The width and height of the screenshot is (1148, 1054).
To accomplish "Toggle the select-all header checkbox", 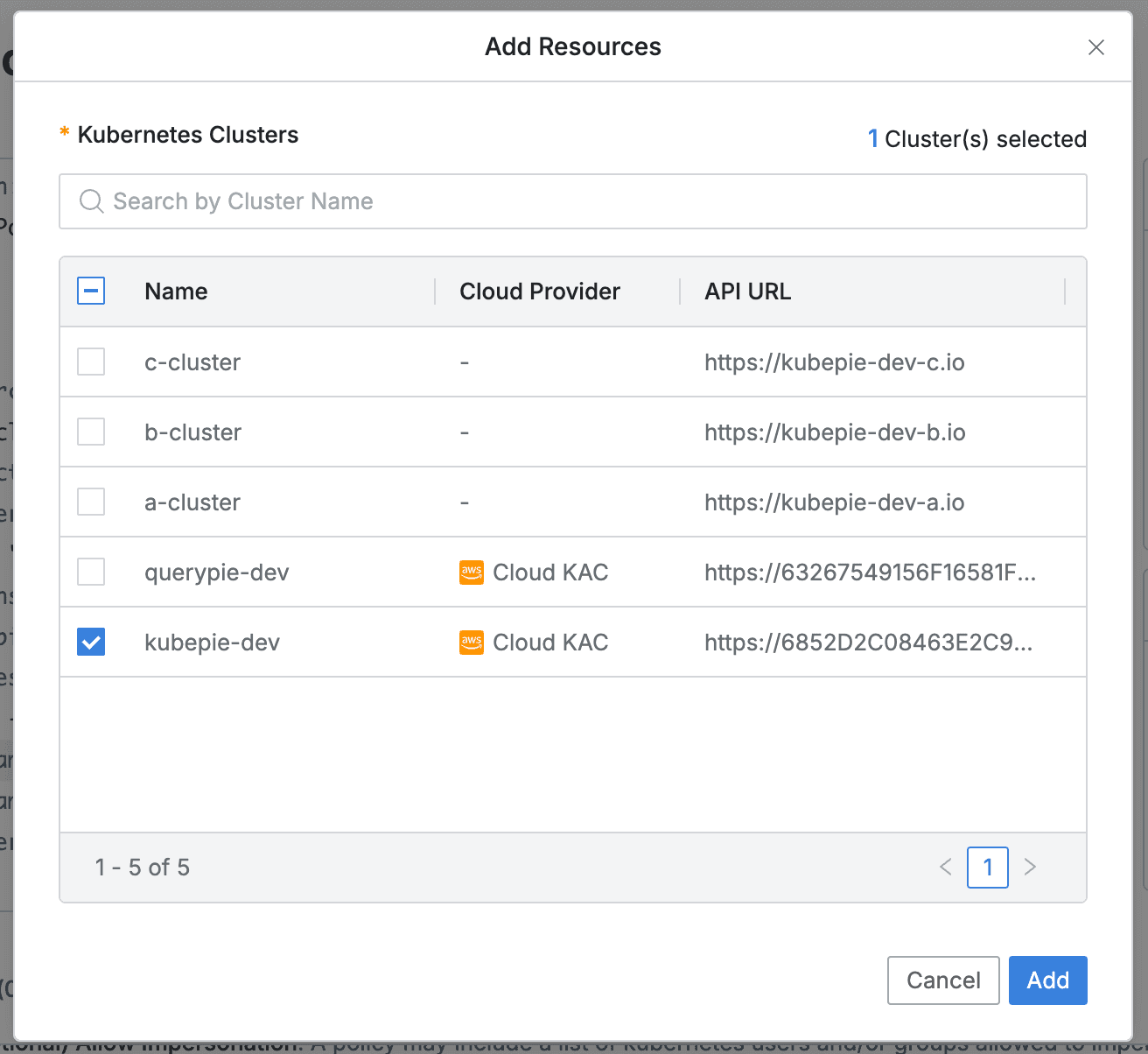I will tap(91, 291).
